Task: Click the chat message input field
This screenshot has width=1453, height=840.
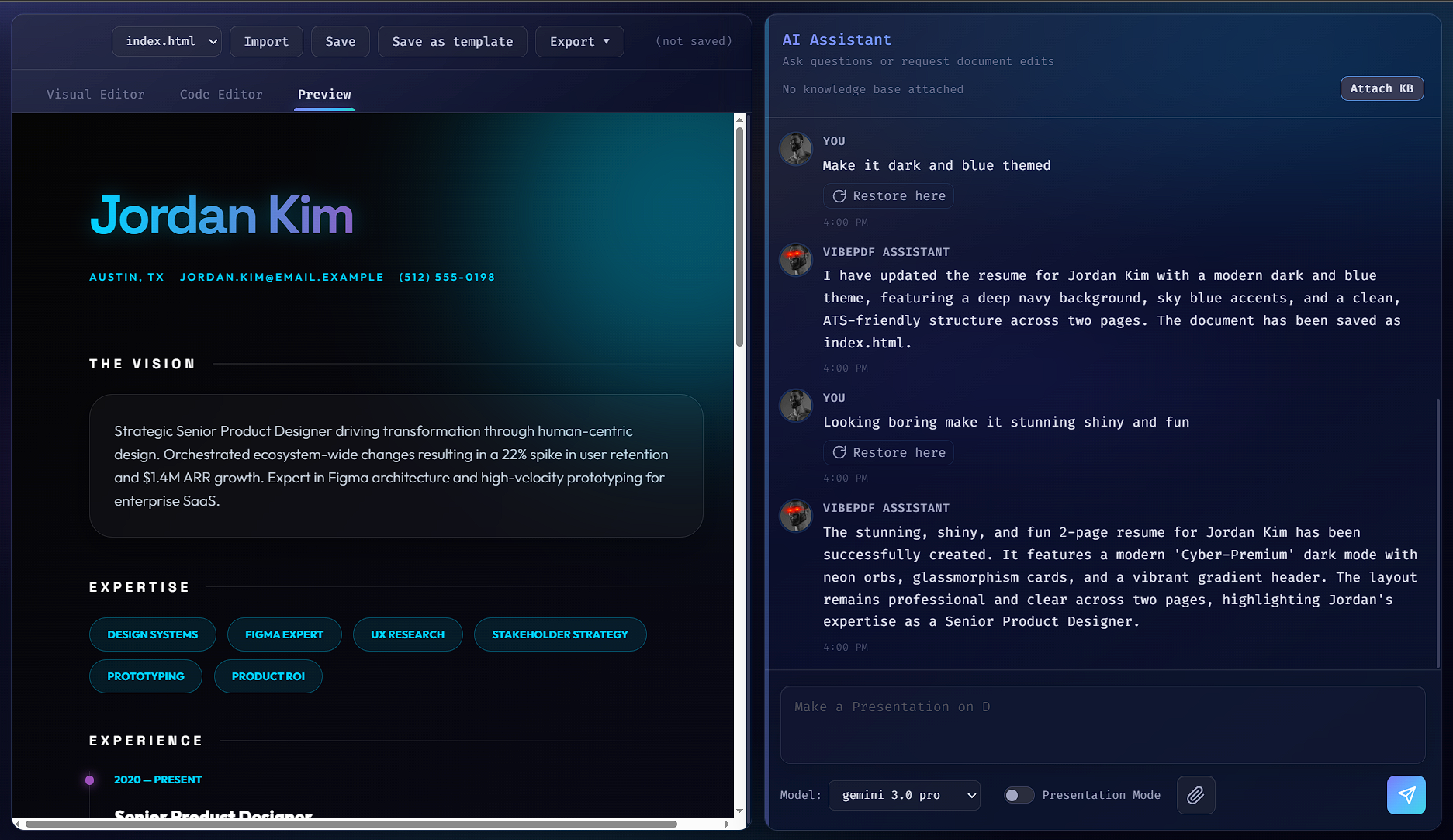Action: coord(1102,724)
